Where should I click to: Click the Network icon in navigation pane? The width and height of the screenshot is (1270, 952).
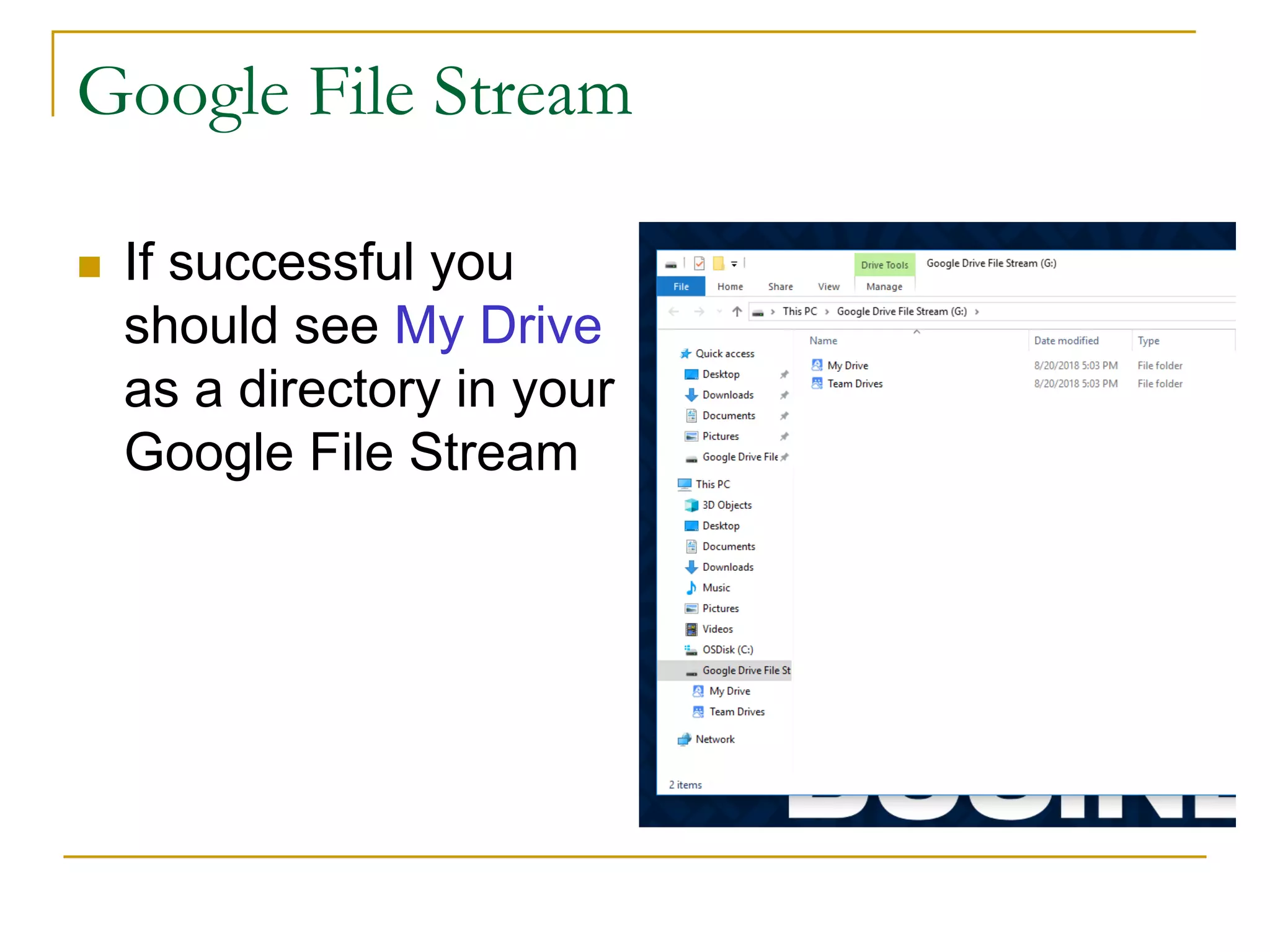685,739
